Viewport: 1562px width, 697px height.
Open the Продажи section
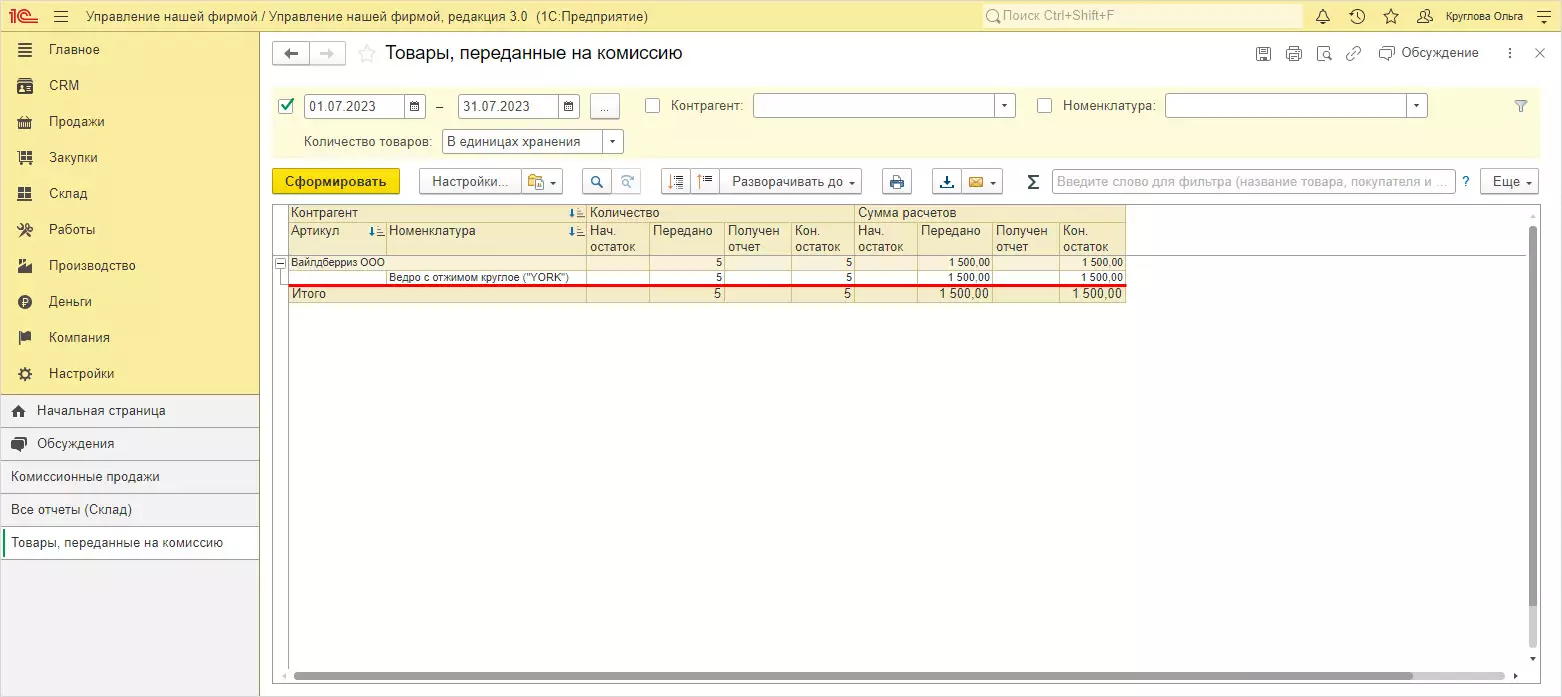[77, 122]
